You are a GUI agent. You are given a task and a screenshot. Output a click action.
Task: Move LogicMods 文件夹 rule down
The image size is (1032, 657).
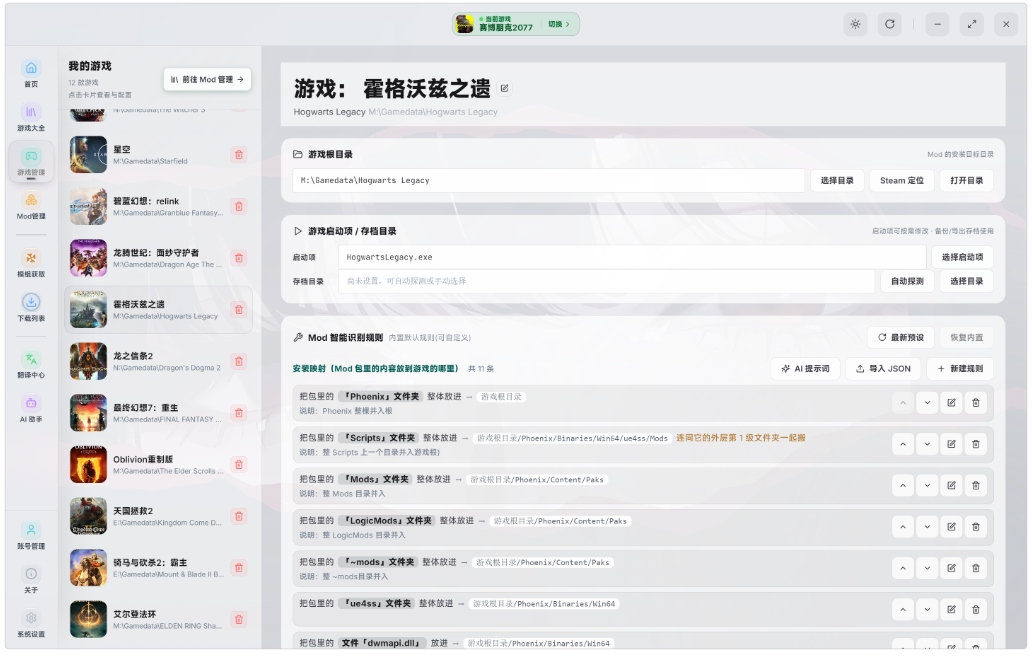[x=927, y=527]
